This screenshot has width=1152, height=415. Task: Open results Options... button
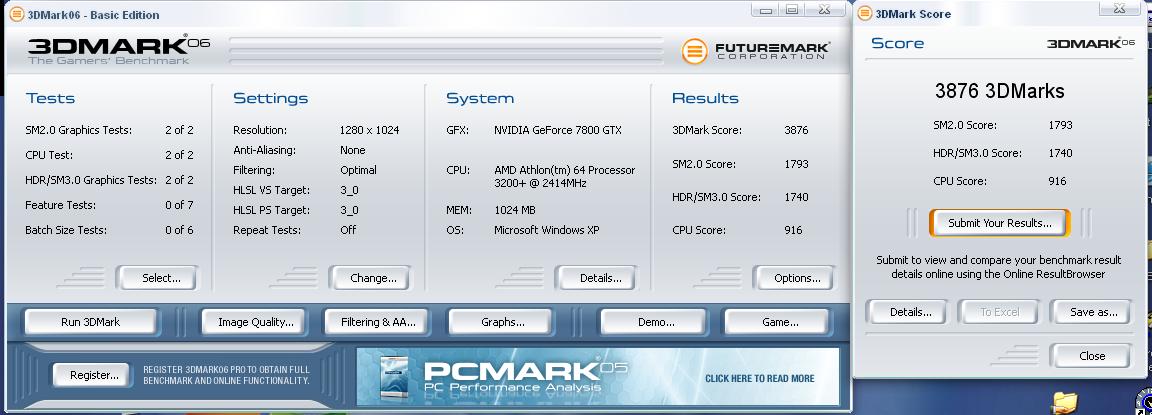797,278
